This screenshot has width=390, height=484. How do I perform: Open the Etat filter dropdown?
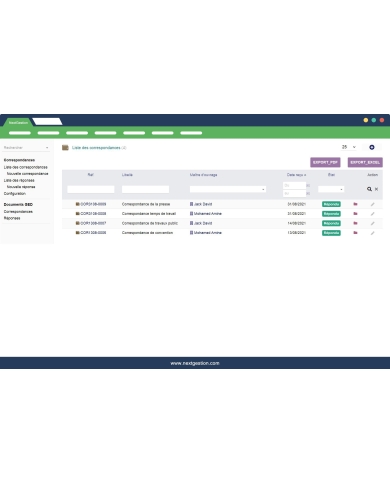click(331, 189)
